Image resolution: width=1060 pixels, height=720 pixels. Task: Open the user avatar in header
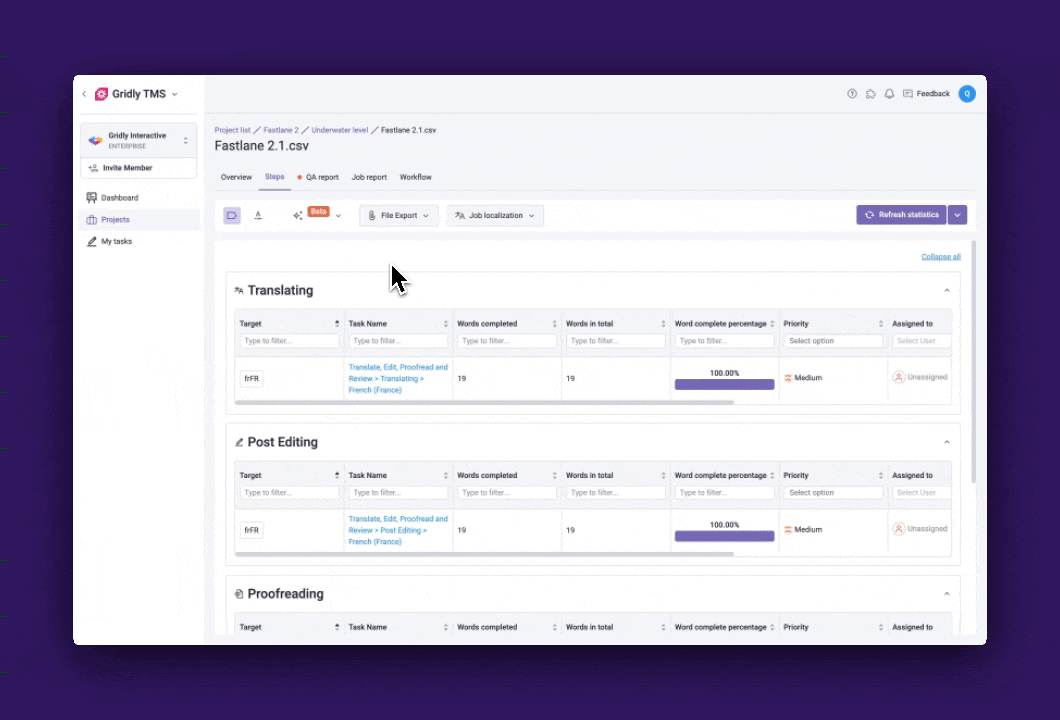(966, 94)
